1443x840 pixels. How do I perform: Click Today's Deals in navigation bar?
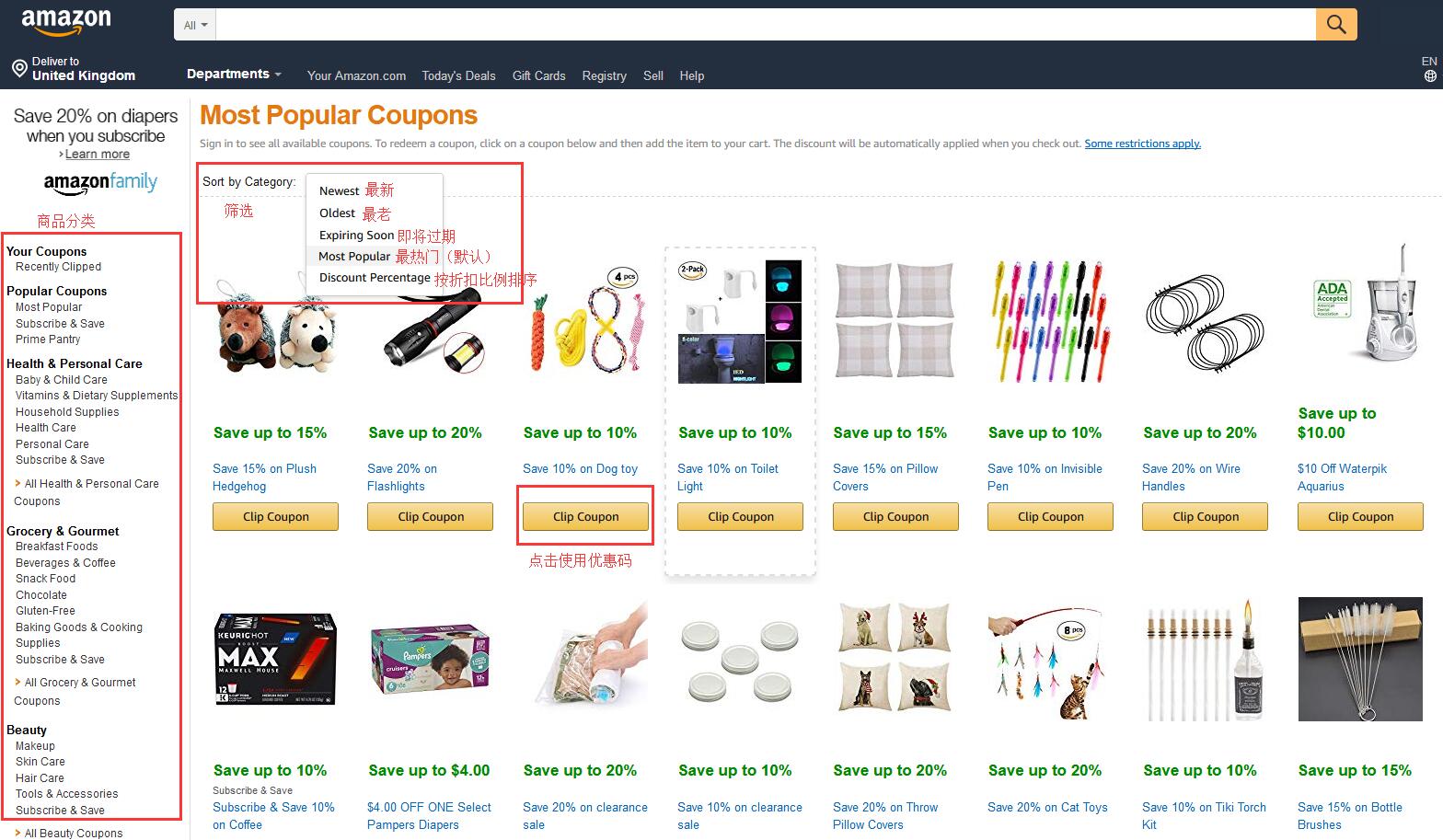pyautogui.click(x=458, y=76)
